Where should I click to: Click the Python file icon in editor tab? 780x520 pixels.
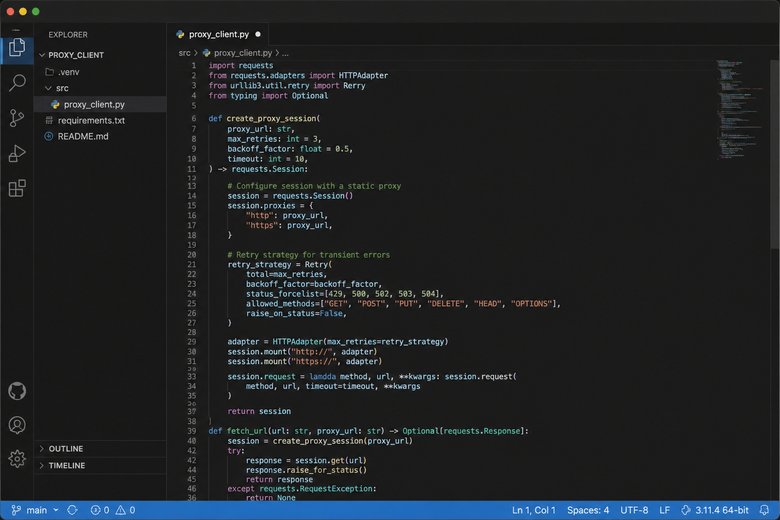(x=180, y=34)
